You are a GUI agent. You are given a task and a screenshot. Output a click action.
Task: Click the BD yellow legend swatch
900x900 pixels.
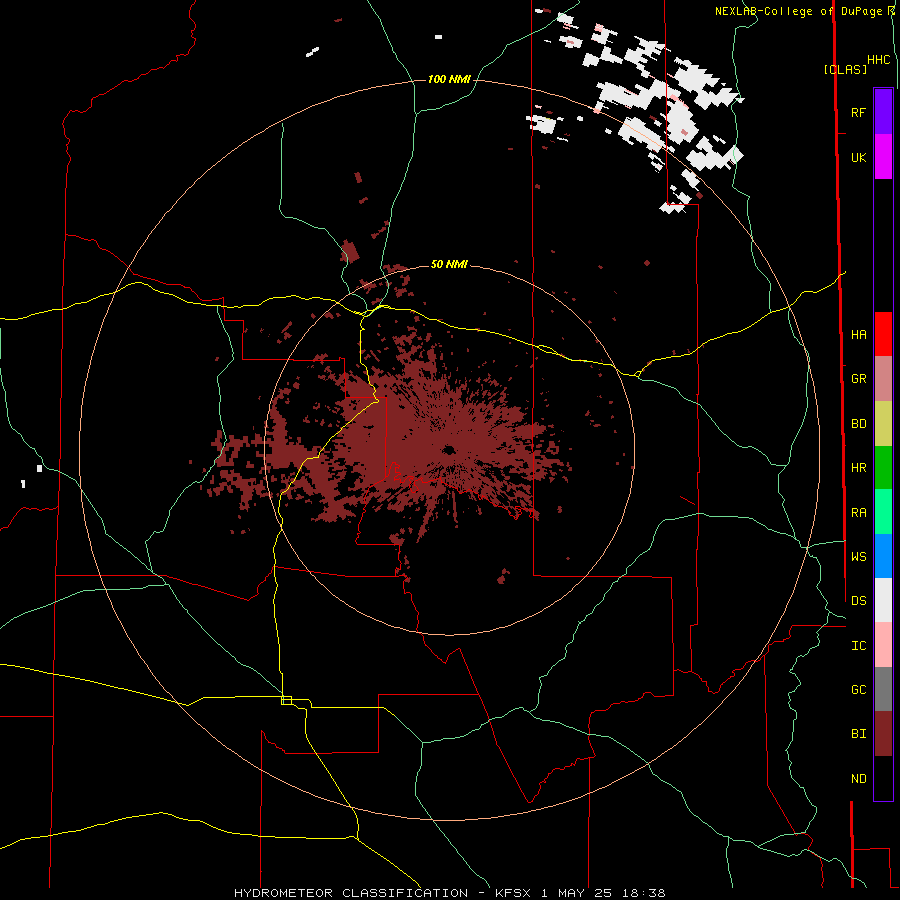883,424
